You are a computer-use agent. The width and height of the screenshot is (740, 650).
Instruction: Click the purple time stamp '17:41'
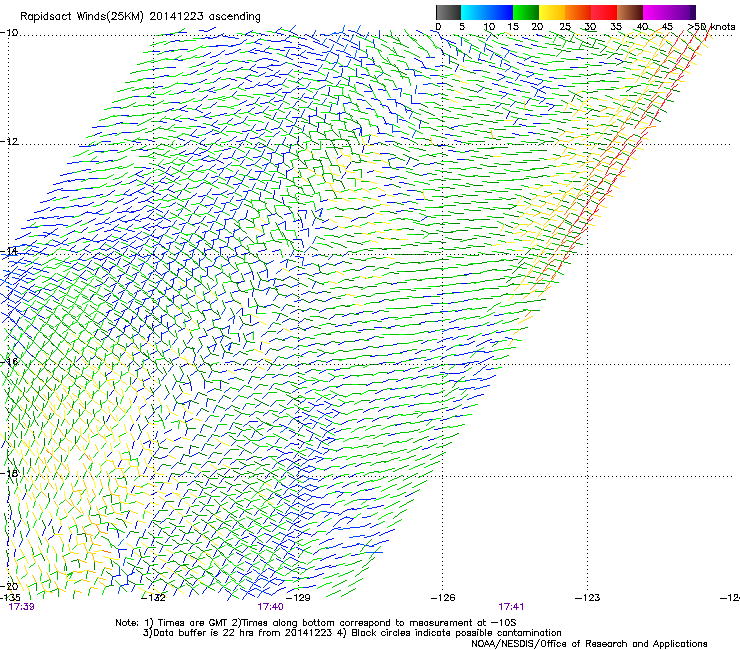[511, 607]
